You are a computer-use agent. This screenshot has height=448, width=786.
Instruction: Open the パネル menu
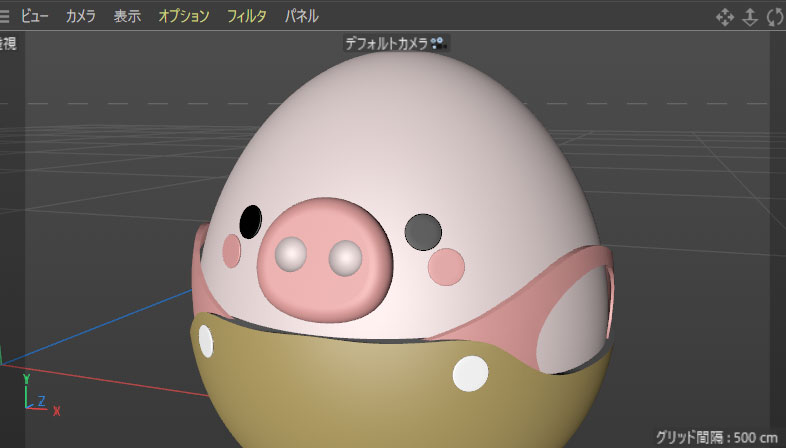[x=302, y=16]
